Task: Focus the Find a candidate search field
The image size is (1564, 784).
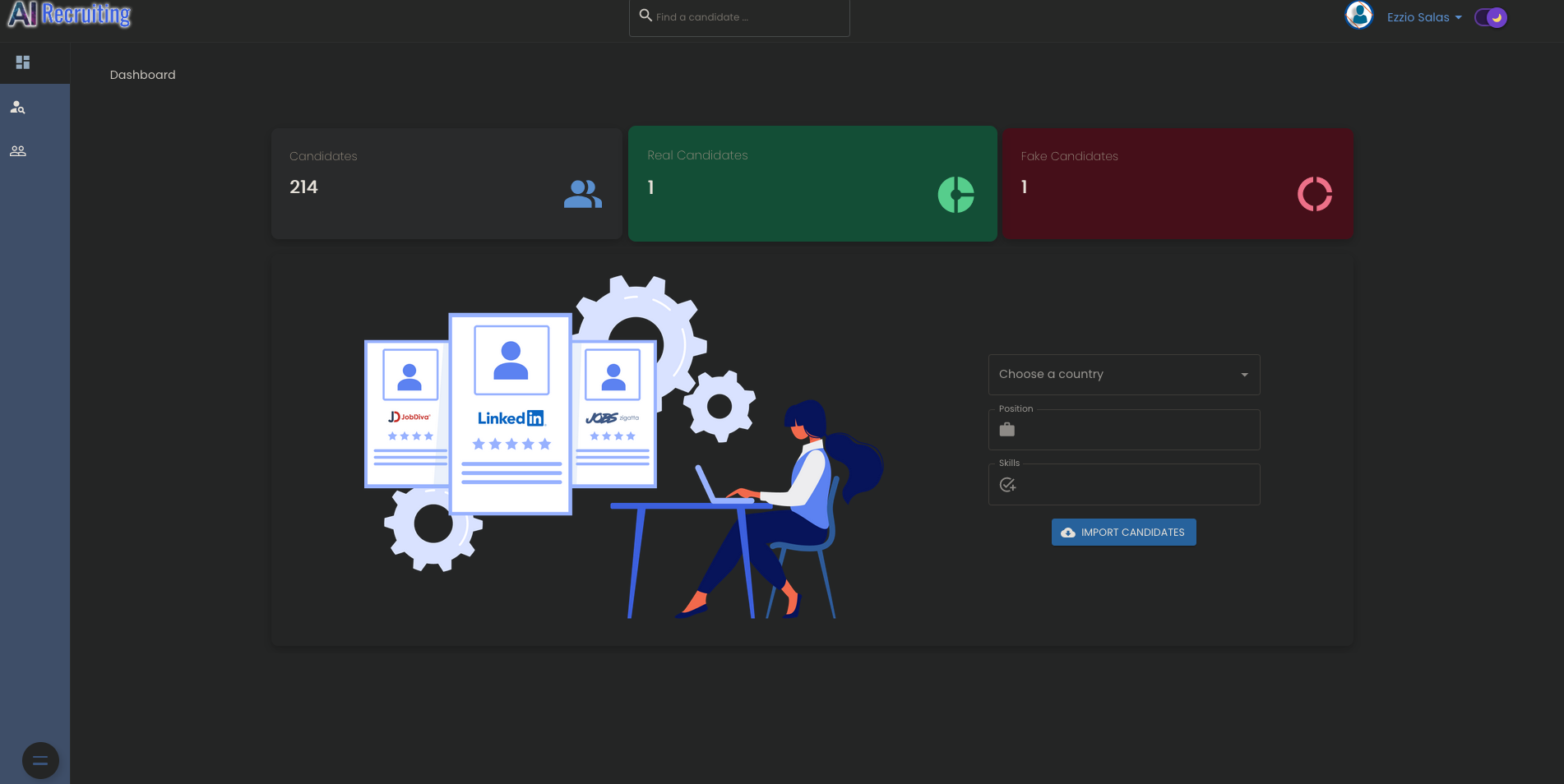Action: pos(739,17)
